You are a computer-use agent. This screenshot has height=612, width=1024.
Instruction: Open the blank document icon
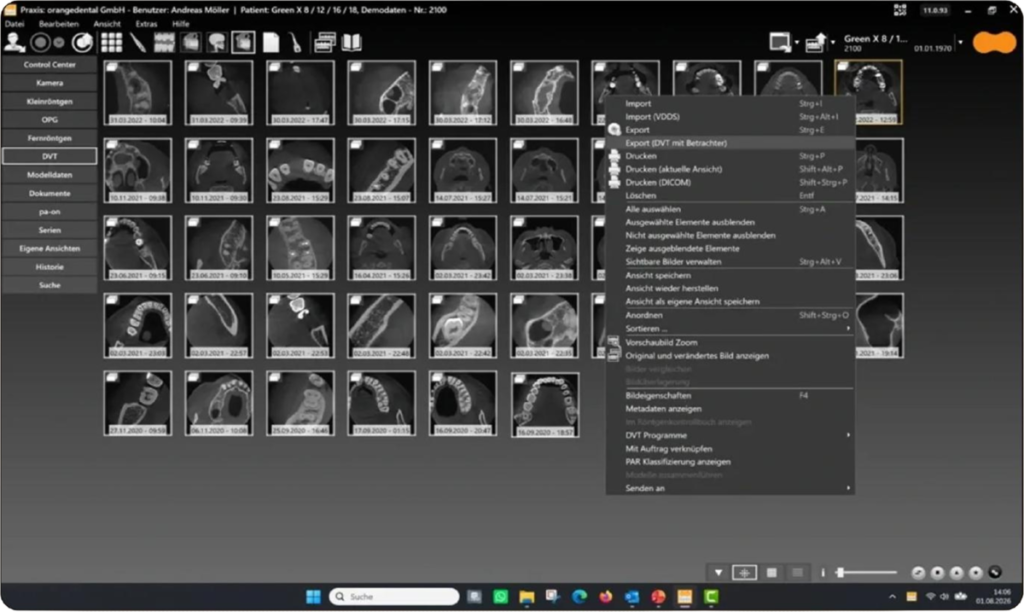point(270,42)
